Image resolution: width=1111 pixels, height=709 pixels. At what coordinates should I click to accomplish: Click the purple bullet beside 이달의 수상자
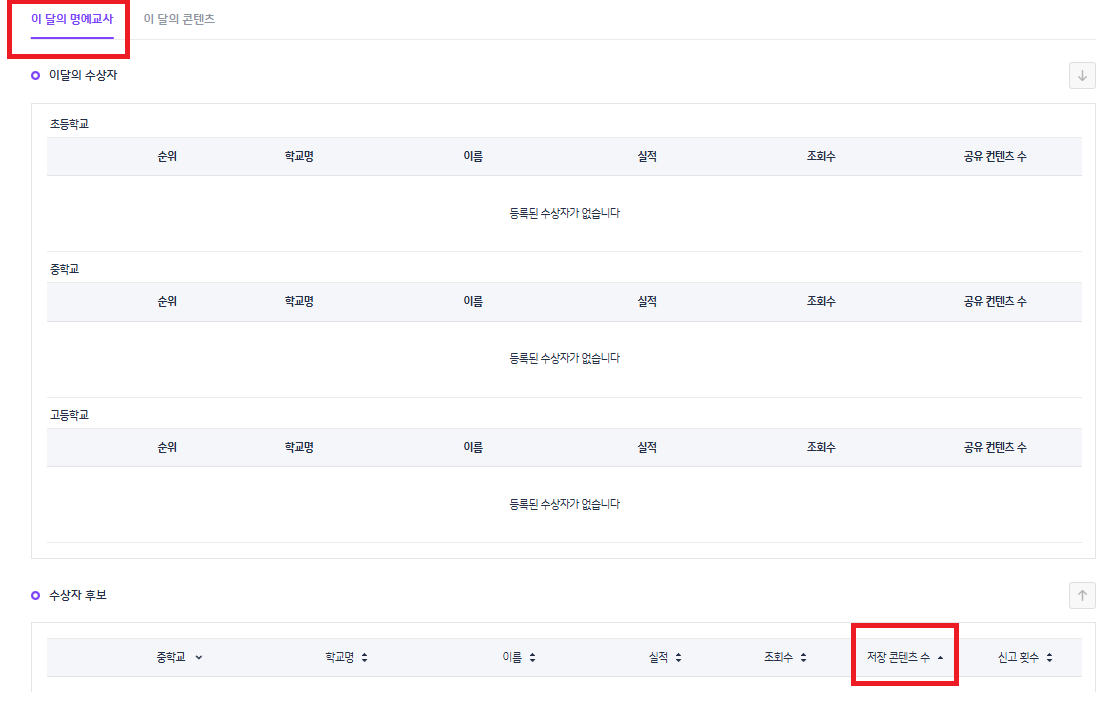pos(36,76)
